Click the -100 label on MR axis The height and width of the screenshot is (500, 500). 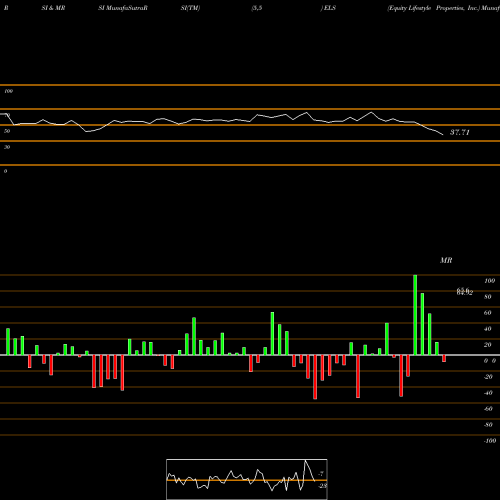coord(490,441)
